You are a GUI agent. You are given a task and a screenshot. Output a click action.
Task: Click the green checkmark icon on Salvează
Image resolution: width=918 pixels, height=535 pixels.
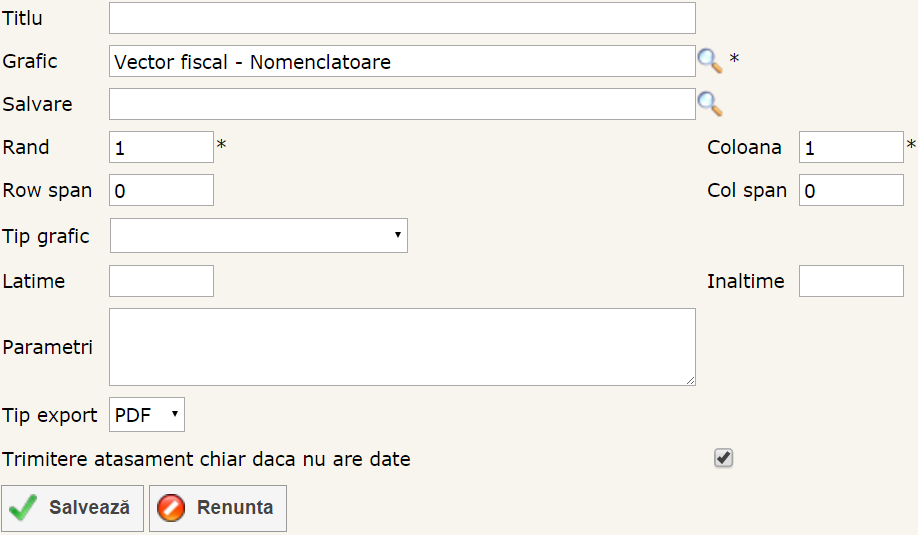(23, 508)
